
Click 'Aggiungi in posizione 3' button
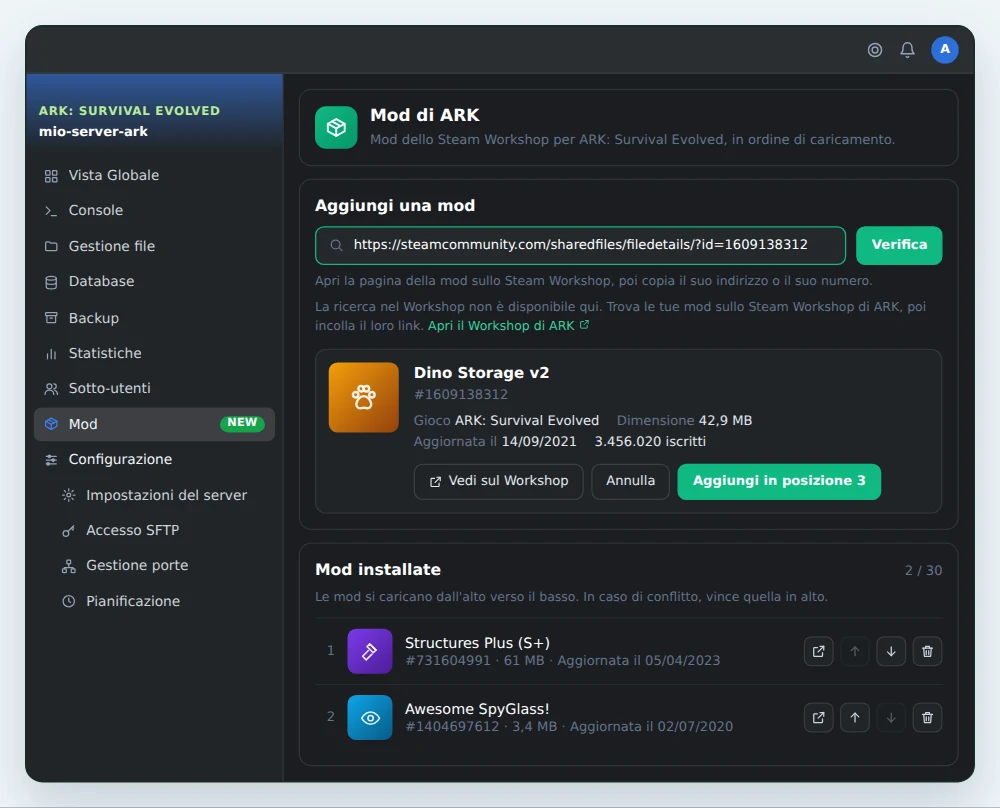[x=779, y=481]
